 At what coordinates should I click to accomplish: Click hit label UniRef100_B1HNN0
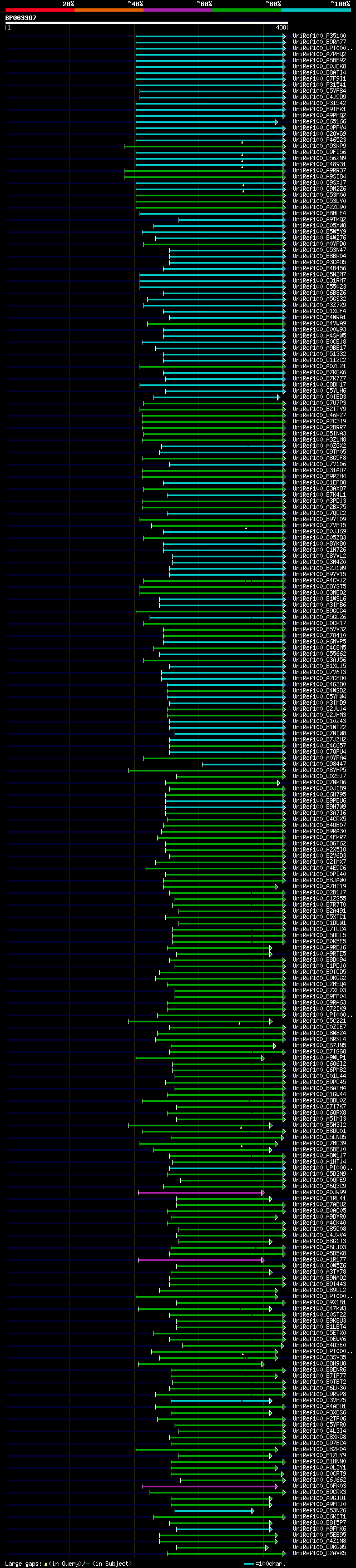click(x=319, y=1461)
